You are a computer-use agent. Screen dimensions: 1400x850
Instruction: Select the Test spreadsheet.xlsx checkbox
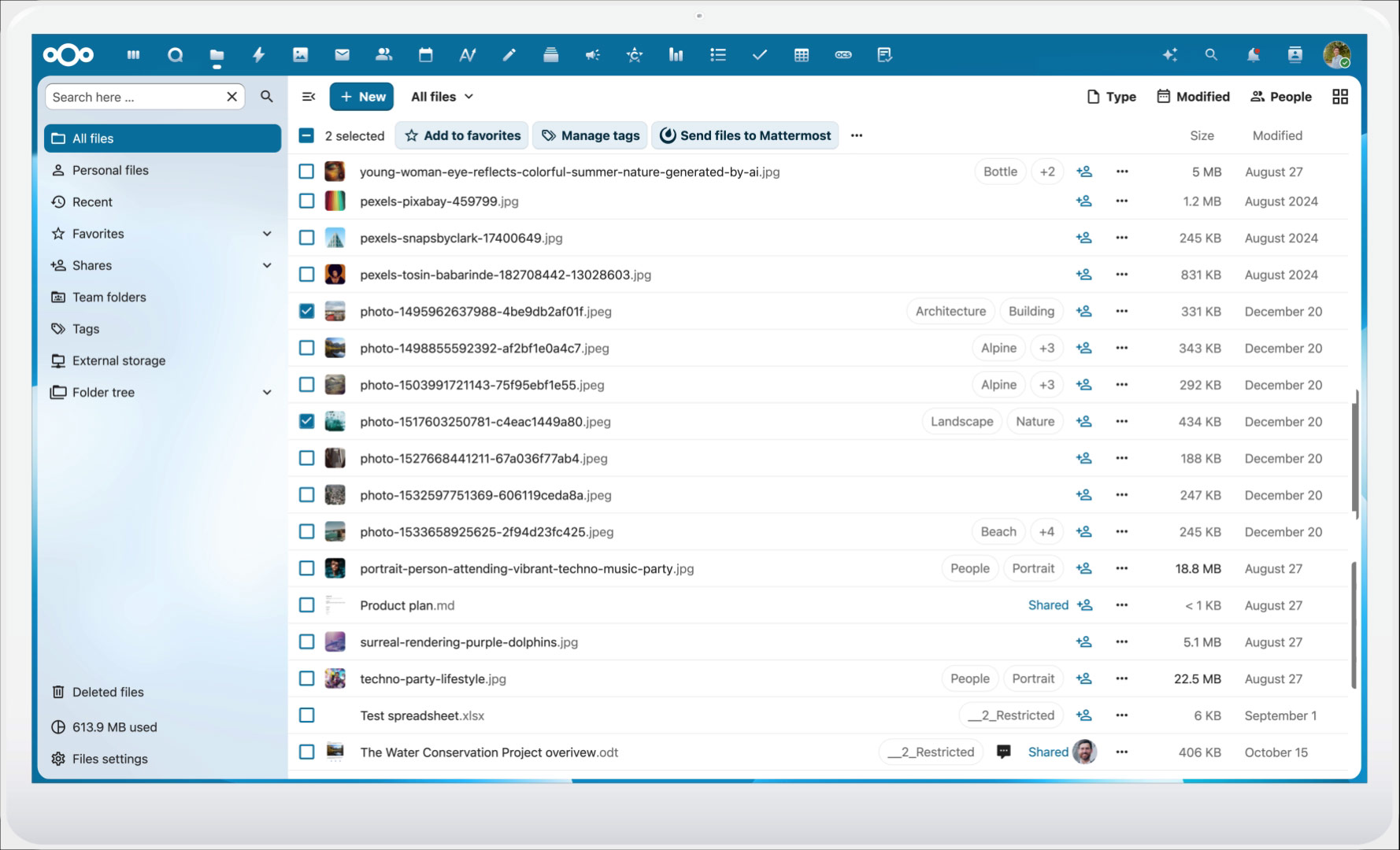coord(306,715)
